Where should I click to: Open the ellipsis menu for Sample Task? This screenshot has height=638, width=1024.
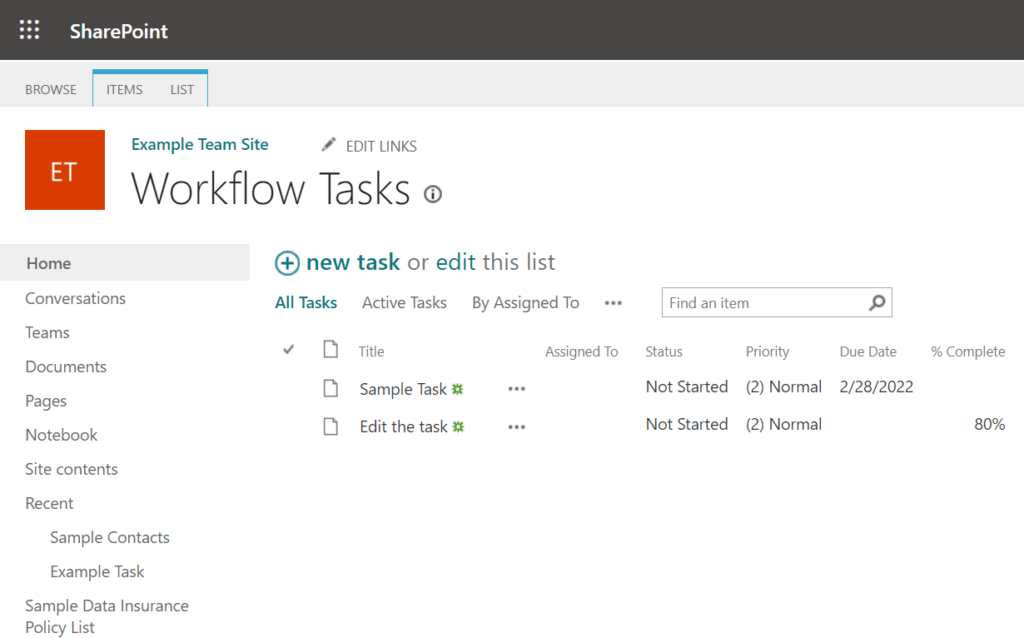pyautogui.click(x=516, y=389)
